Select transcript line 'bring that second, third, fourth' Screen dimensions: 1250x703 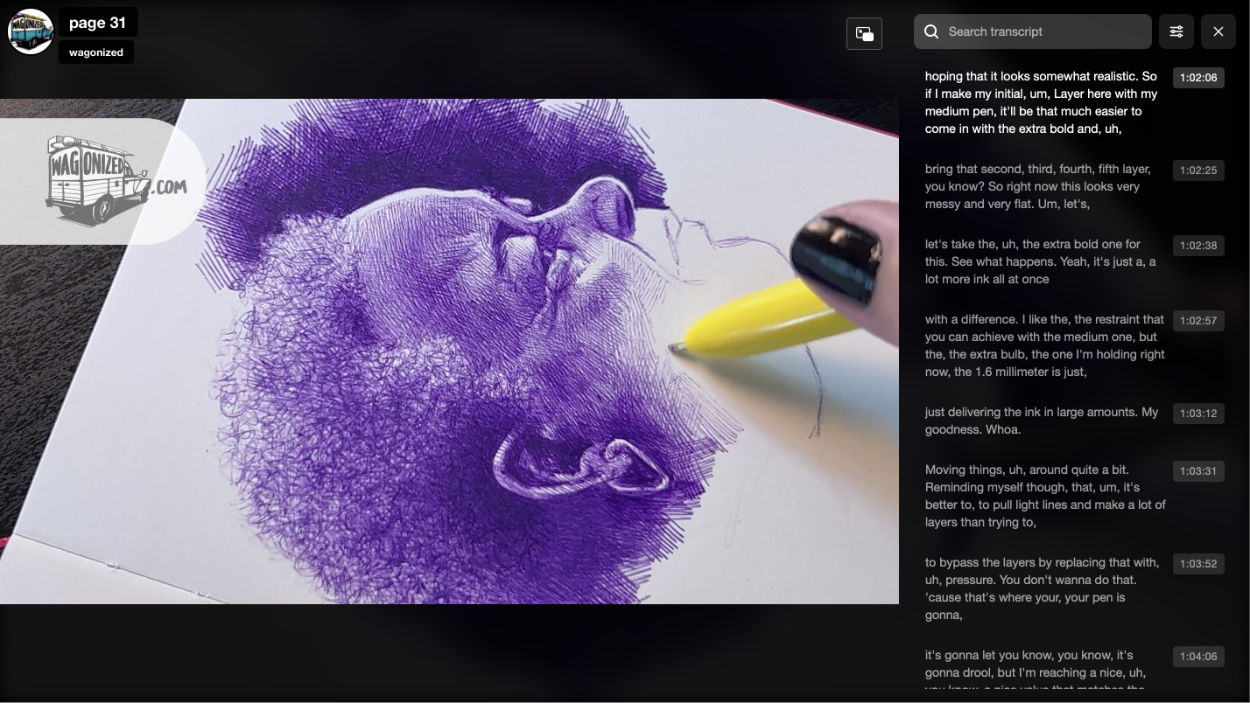click(1042, 187)
